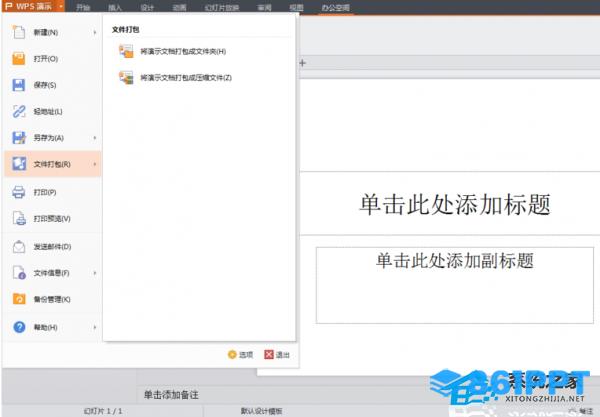Click the Save As (另存为) icon
The image size is (600, 417).
[x=19, y=138]
